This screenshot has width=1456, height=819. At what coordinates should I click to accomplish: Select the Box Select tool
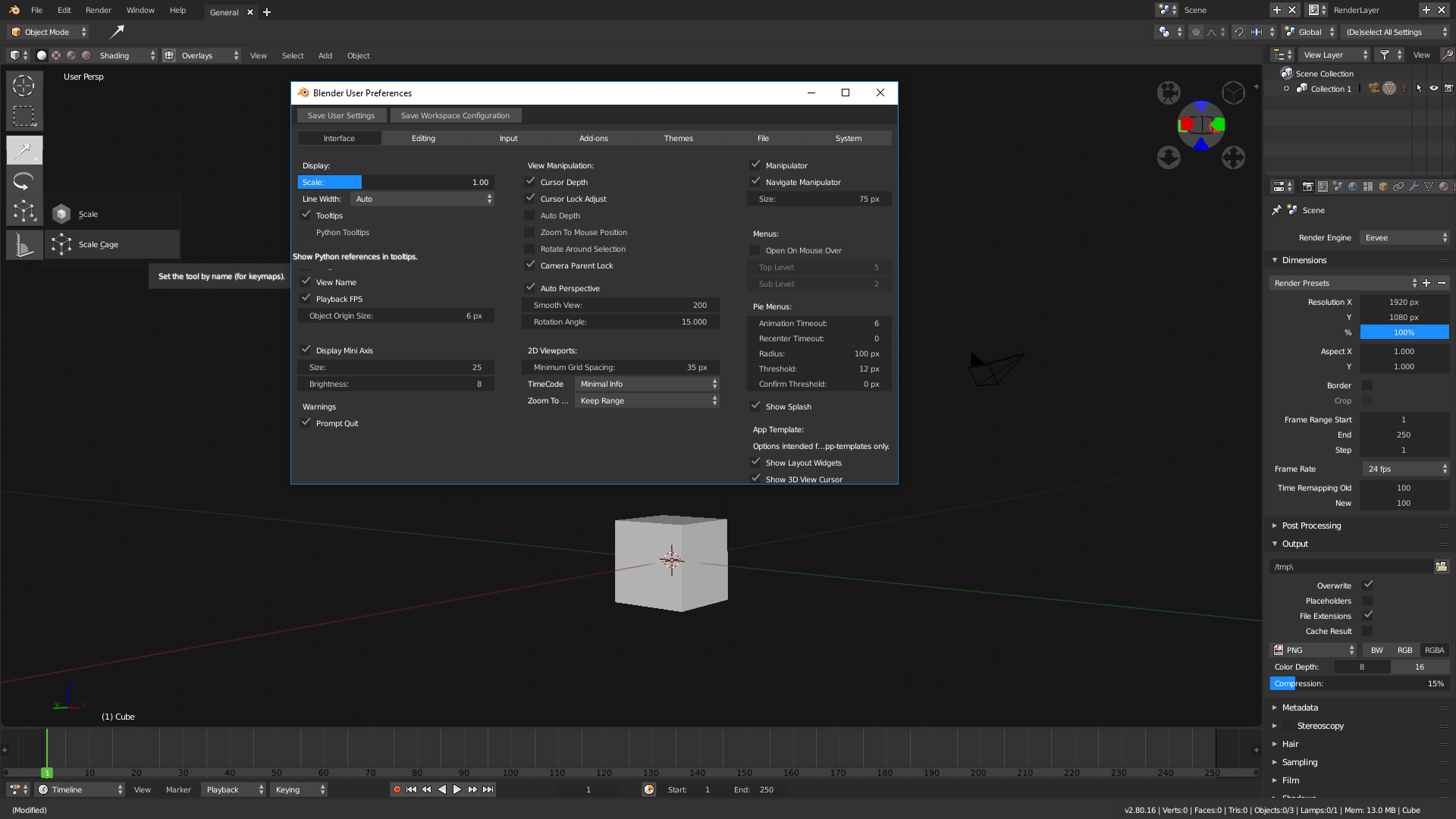24,116
